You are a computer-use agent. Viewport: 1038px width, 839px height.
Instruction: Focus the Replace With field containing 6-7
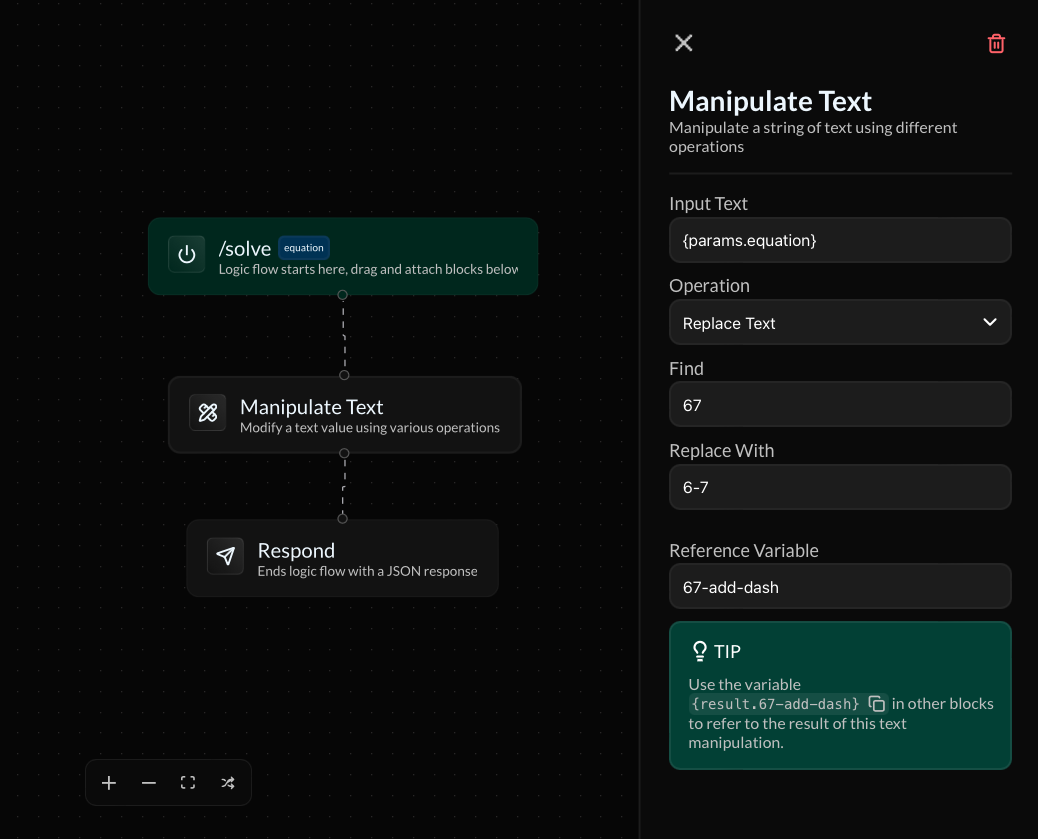[840, 487]
